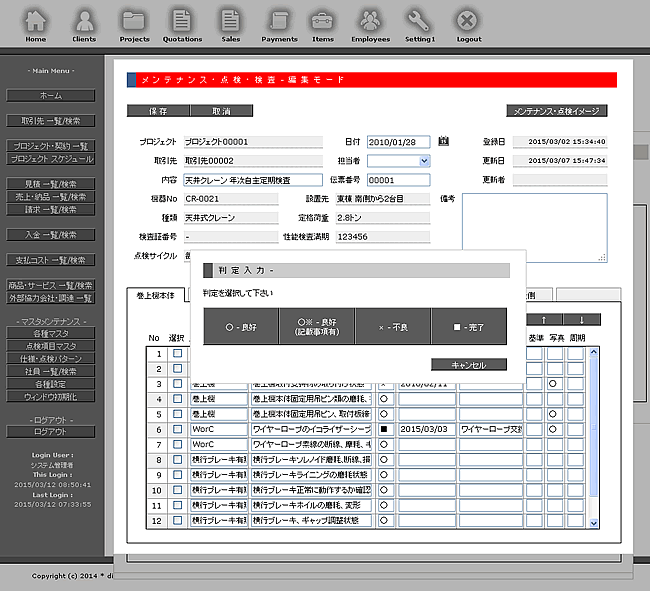
Task: Open 売上・納品 一覧/検索 menu item
Action: 51,197
